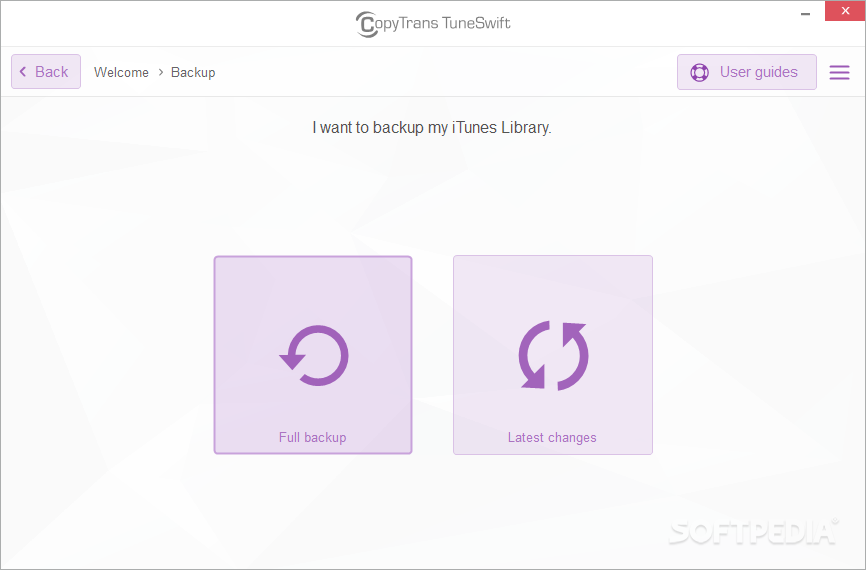Select the Full backup tile
This screenshot has height=570, width=866.
click(x=313, y=355)
